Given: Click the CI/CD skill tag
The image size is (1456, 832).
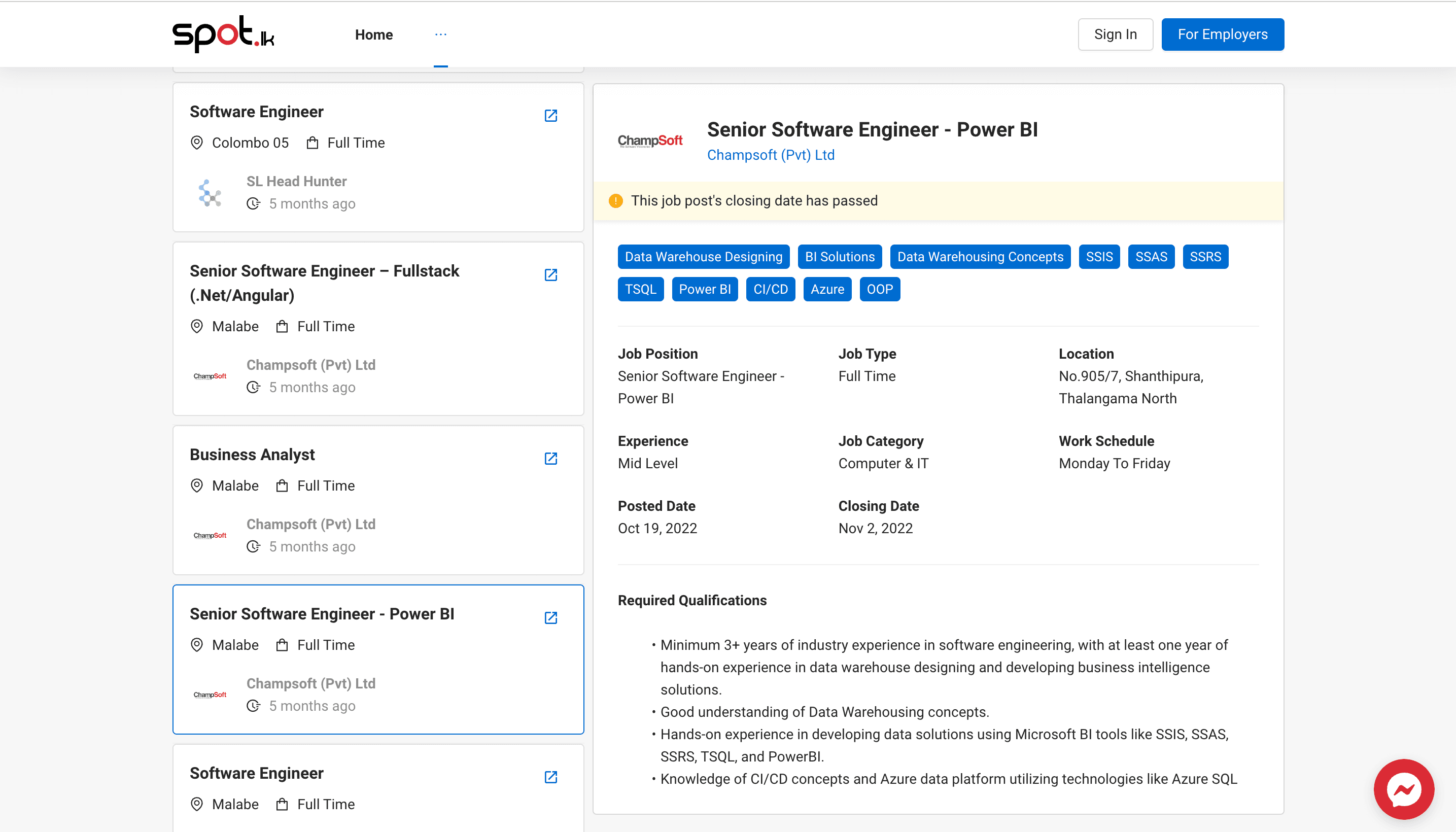Looking at the screenshot, I should [x=770, y=290].
